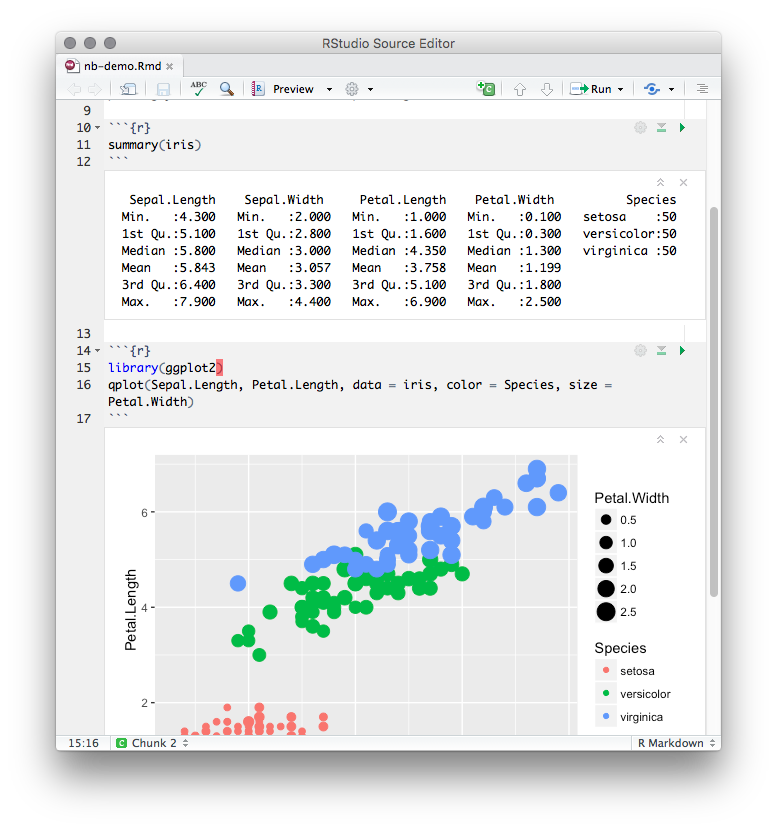This screenshot has height=831, width=777.
Task: Open the Run dropdown menu arrow
Action: (621, 90)
